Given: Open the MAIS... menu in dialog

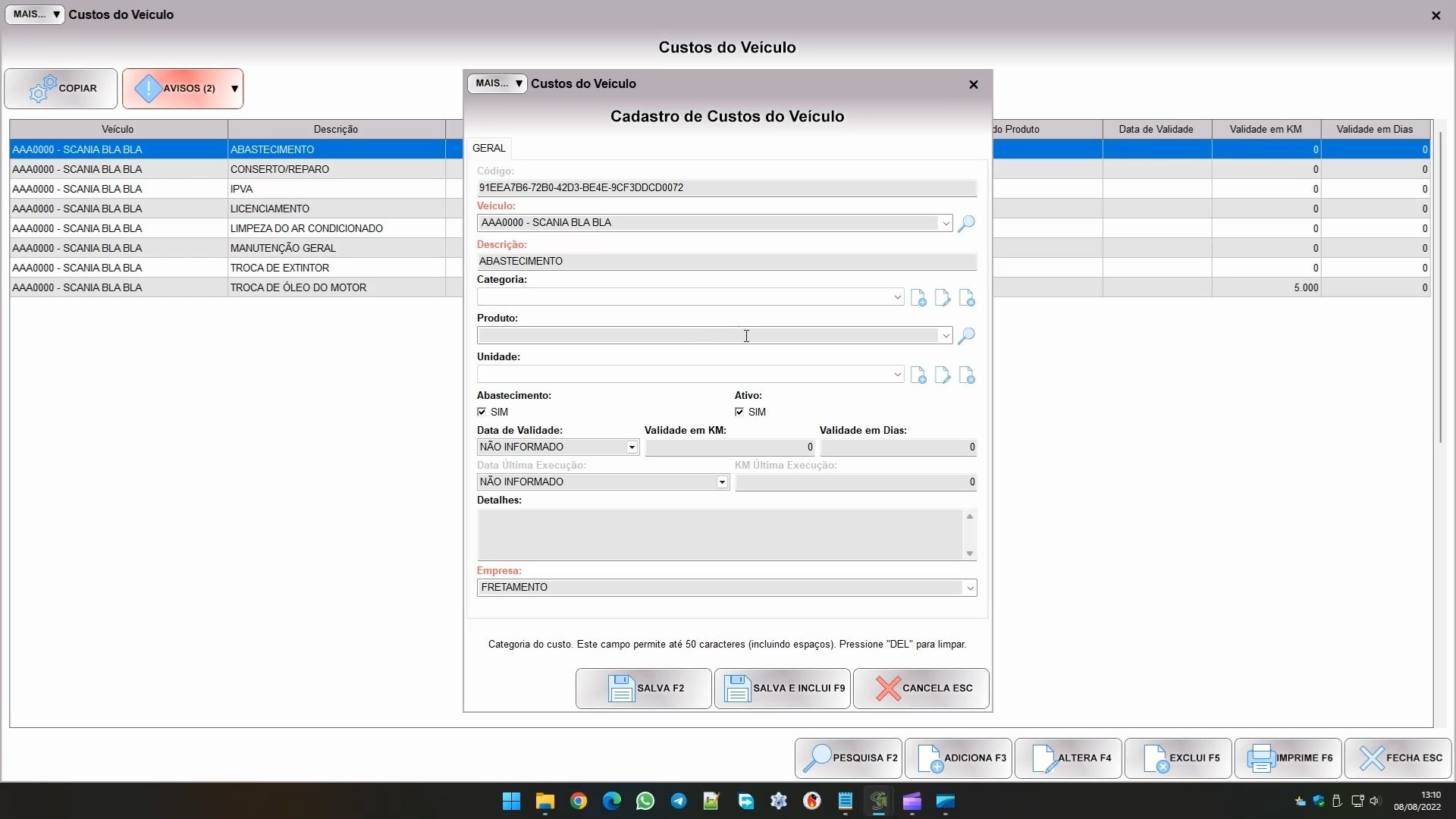Looking at the screenshot, I should (497, 83).
